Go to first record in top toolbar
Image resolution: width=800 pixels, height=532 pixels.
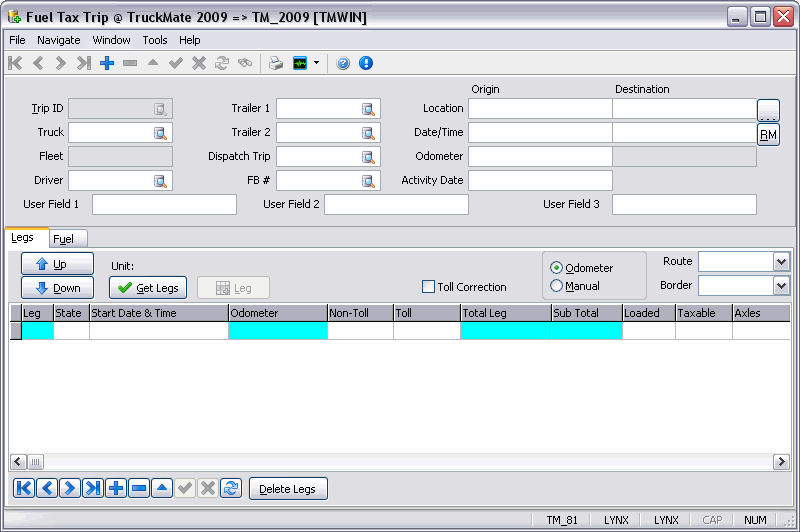click(x=15, y=63)
